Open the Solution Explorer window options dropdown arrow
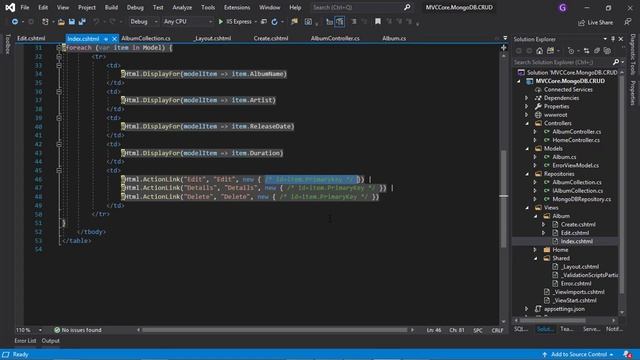The image size is (640, 360). tap(605, 39)
